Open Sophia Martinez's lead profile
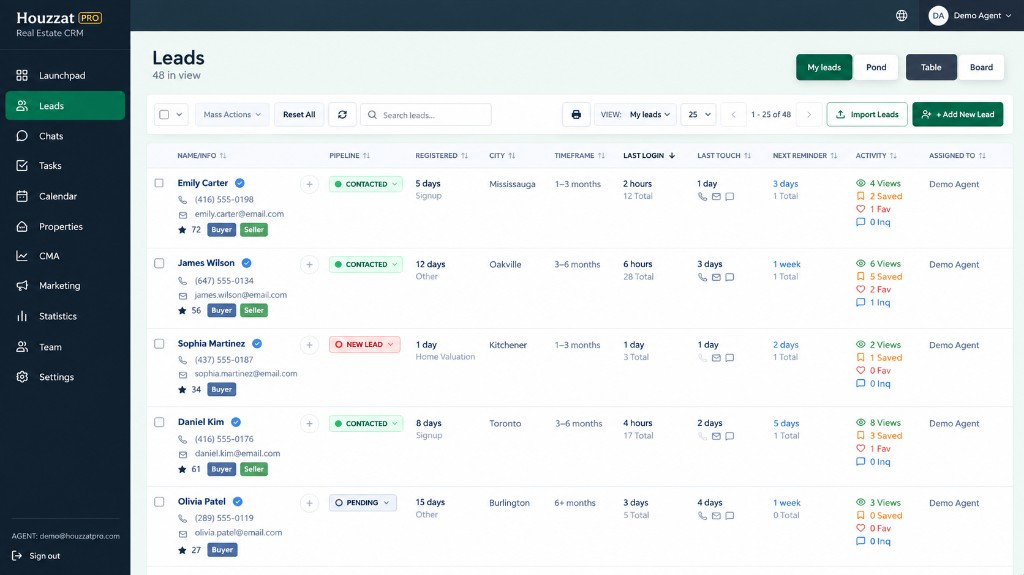Screen dimensions: 1024x575 tap(211, 344)
